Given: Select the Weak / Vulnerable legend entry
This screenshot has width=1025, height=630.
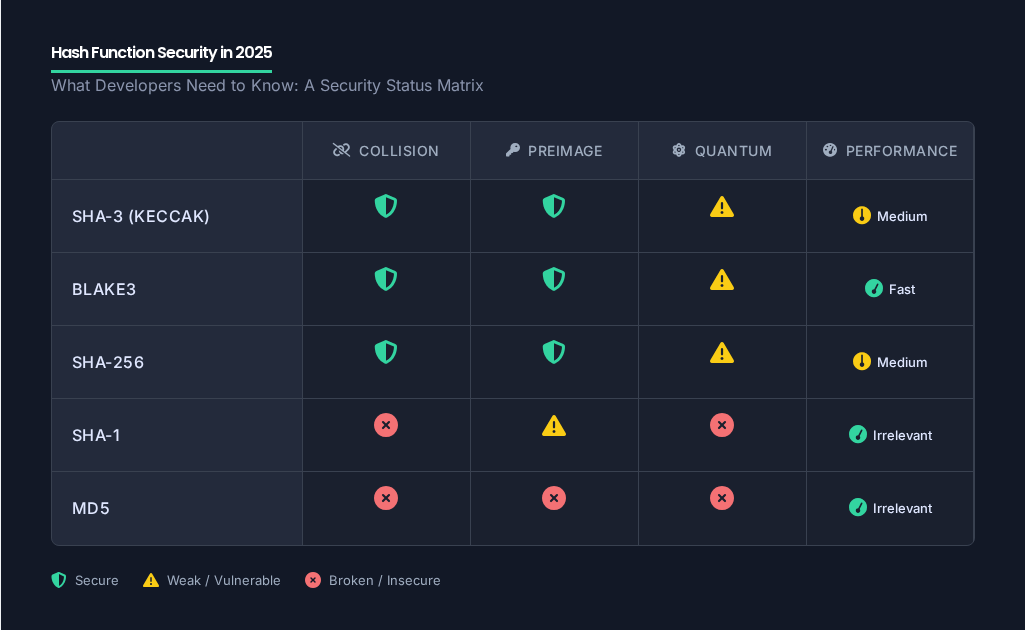Looking at the screenshot, I should 210,580.
